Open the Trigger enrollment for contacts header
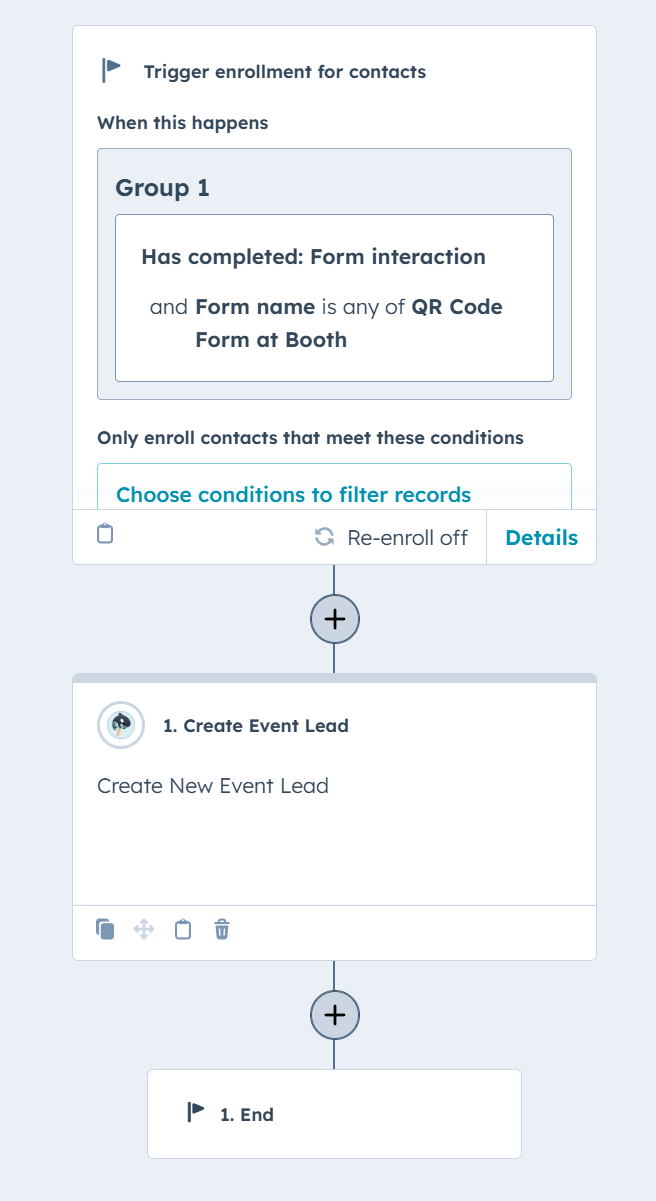This screenshot has width=656, height=1201. (x=285, y=72)
